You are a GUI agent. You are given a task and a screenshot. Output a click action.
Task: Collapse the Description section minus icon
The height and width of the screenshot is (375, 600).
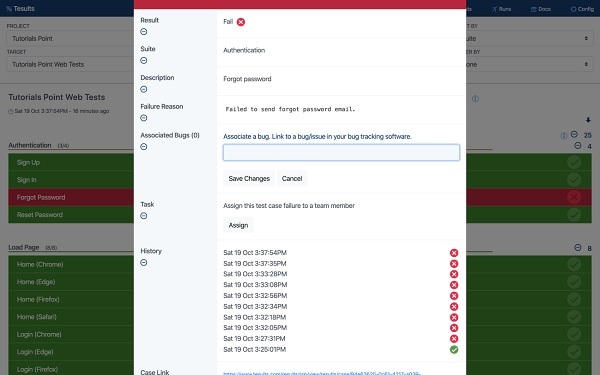point(143,89)
